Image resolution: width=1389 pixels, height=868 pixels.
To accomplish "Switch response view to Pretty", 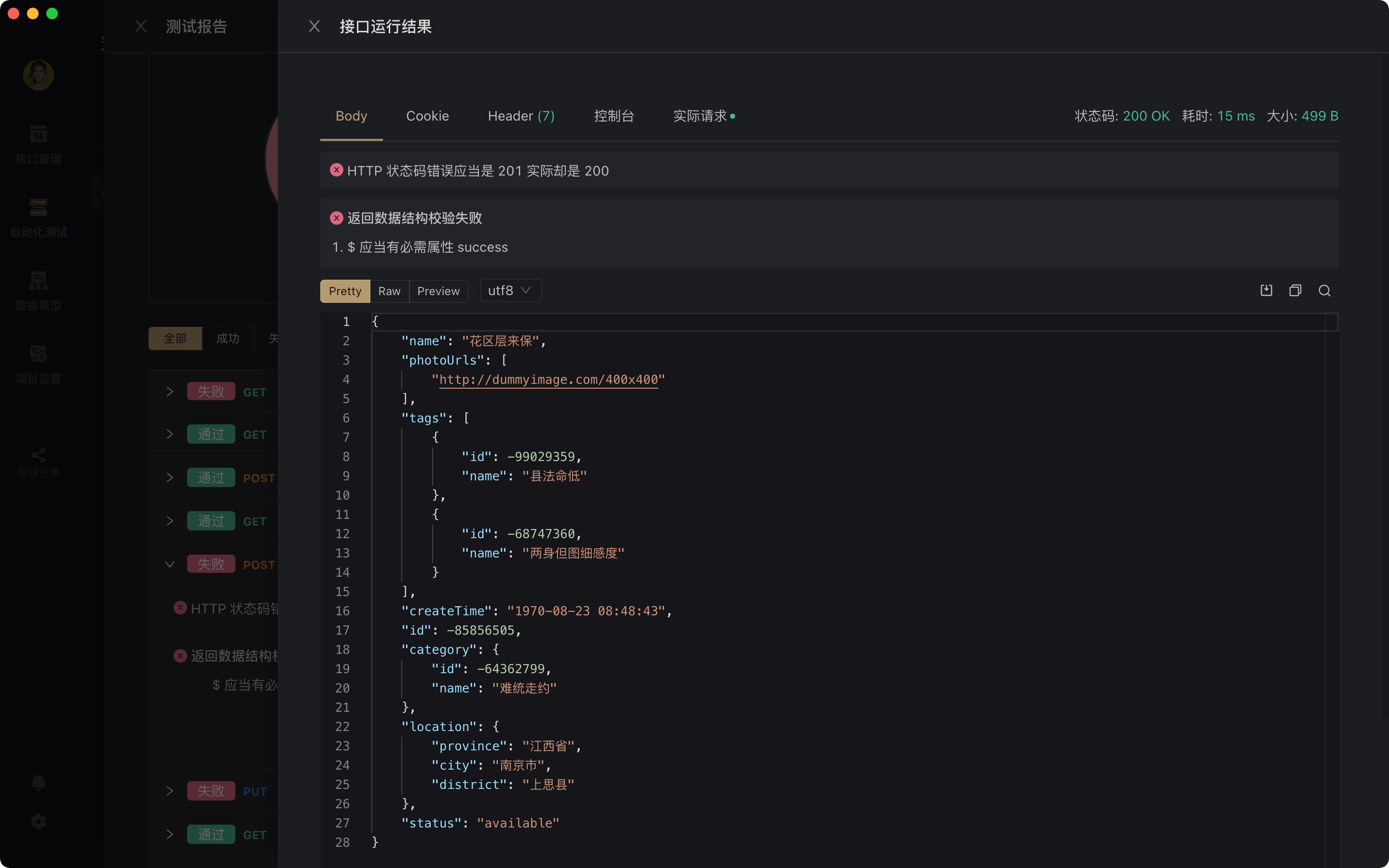I will coord(345,291).
